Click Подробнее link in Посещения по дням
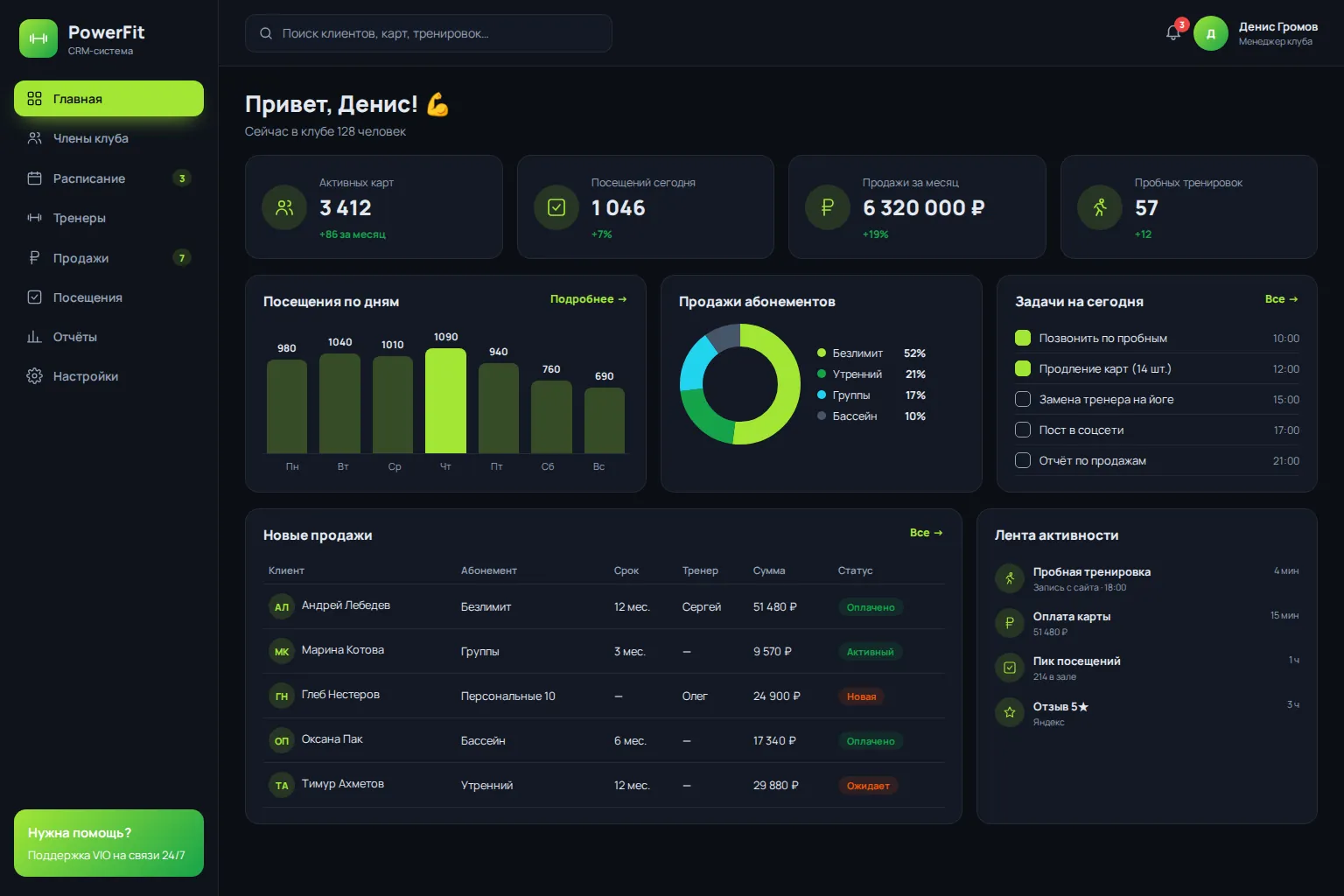The image size is (1344, 896). click(588, 299)
